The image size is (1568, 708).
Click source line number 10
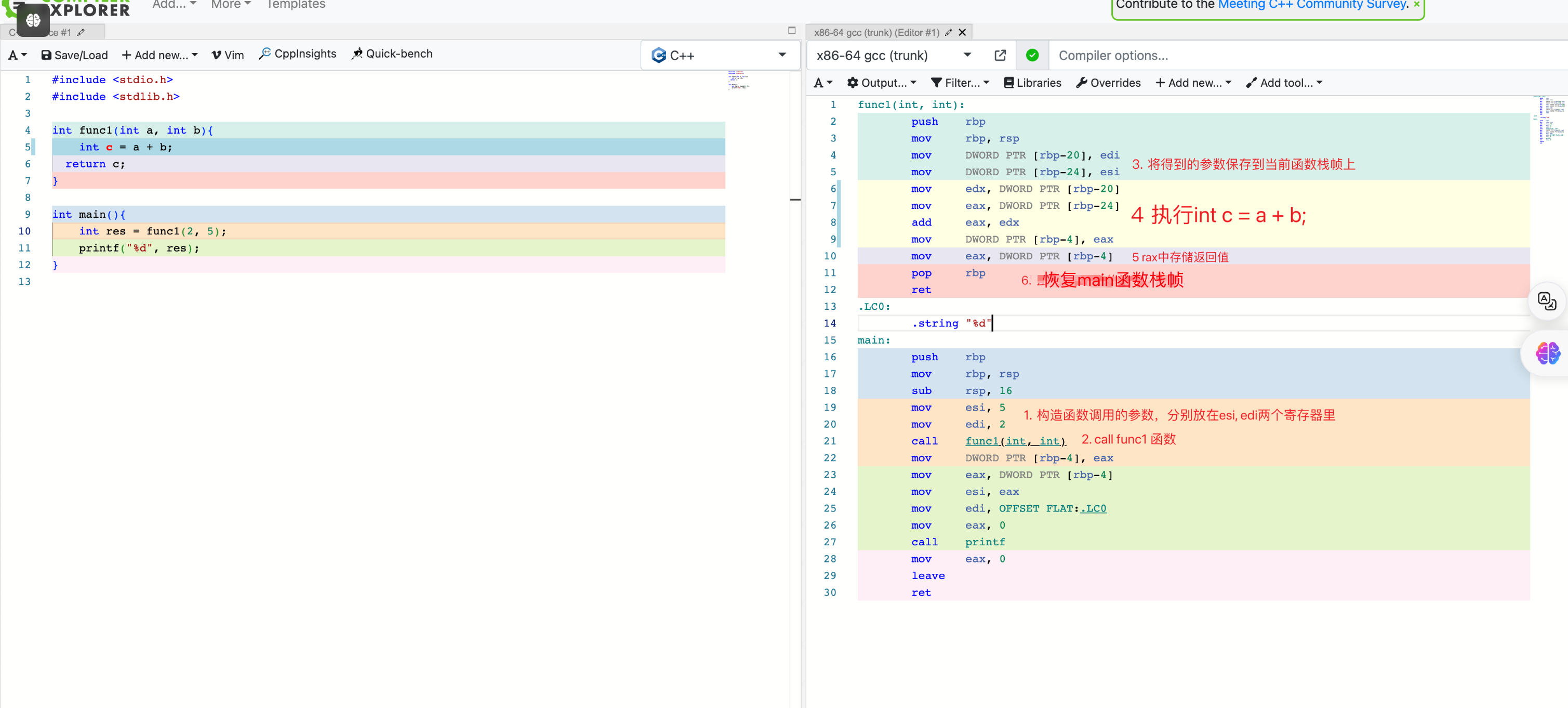tap(24, 231)
